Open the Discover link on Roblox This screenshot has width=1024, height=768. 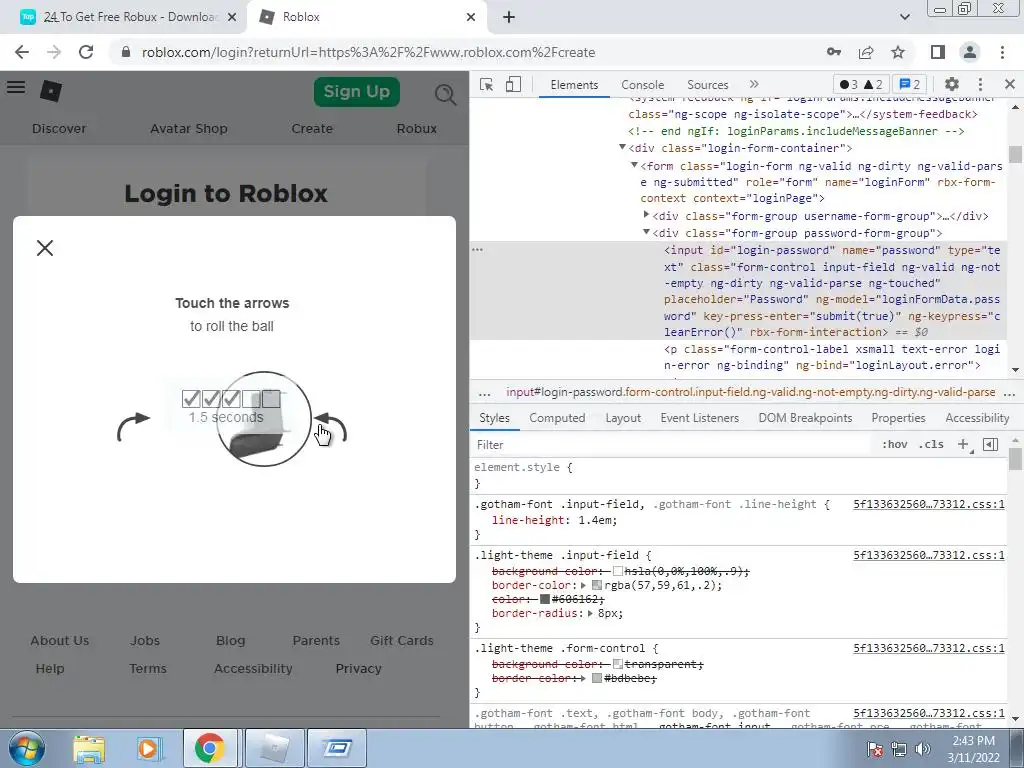coord(59,129)
